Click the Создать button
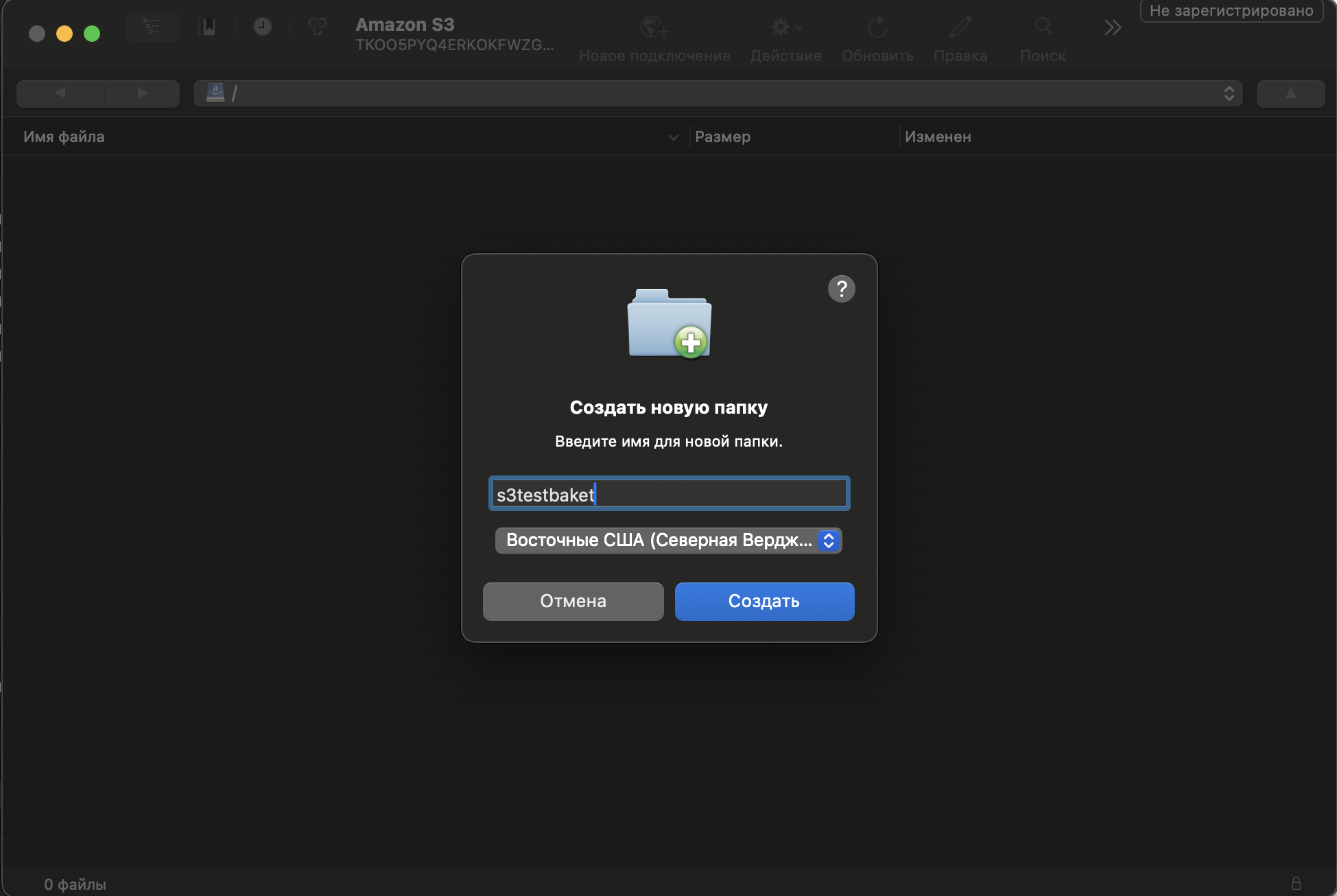The height and width of the screenshot is (896, 1337). pos(764,601)
